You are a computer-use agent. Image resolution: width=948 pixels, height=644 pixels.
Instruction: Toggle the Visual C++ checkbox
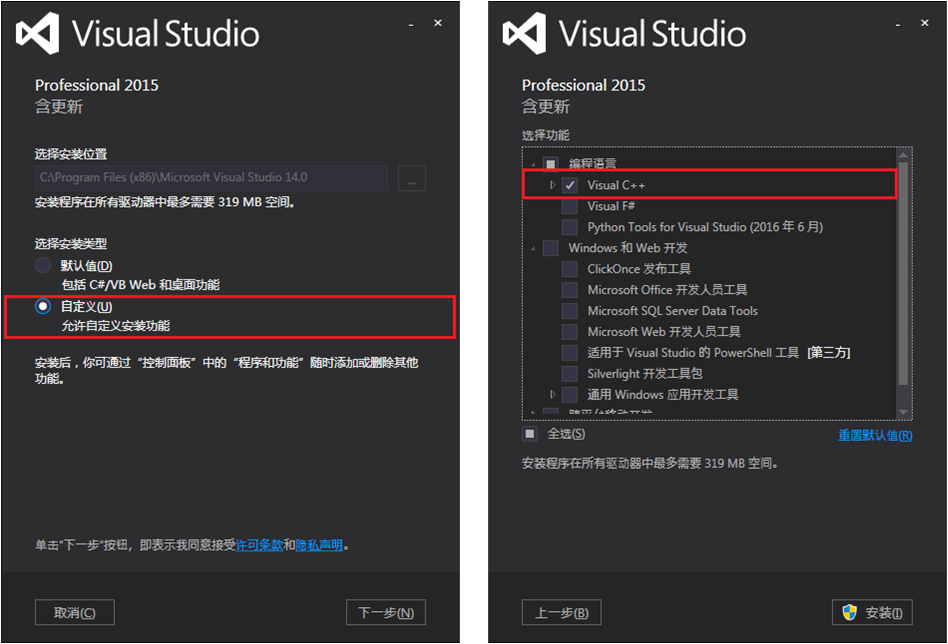pyautogui.click(x=570, y=185)
